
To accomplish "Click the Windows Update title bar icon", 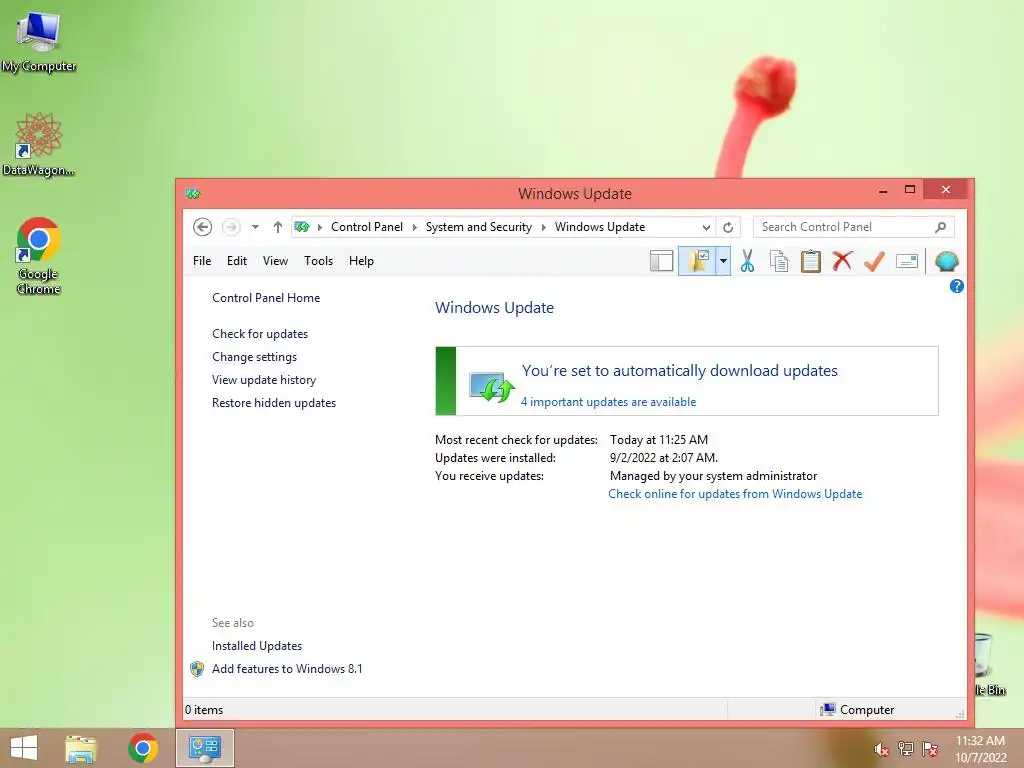I will click(193, 193).
